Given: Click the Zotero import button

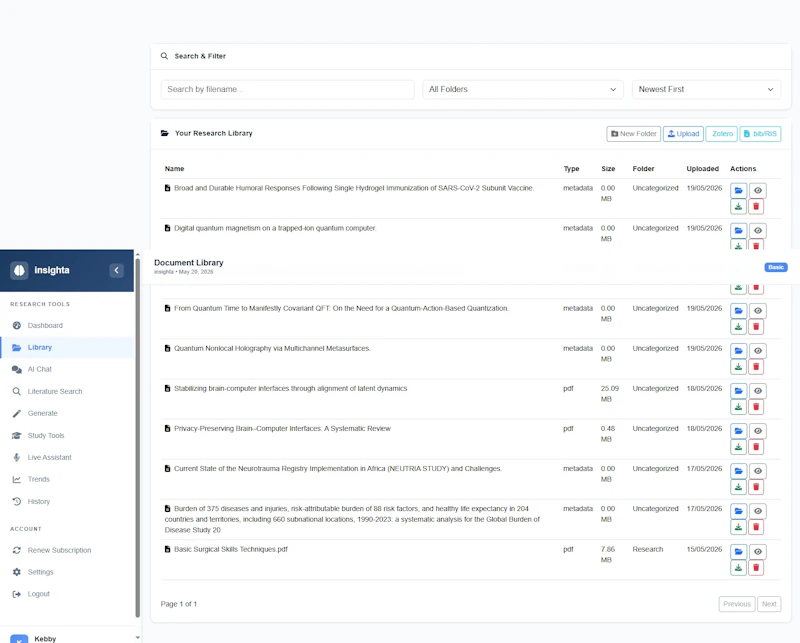Looking at the screenshot, I should pyautogui.click(x=721, y=134).
